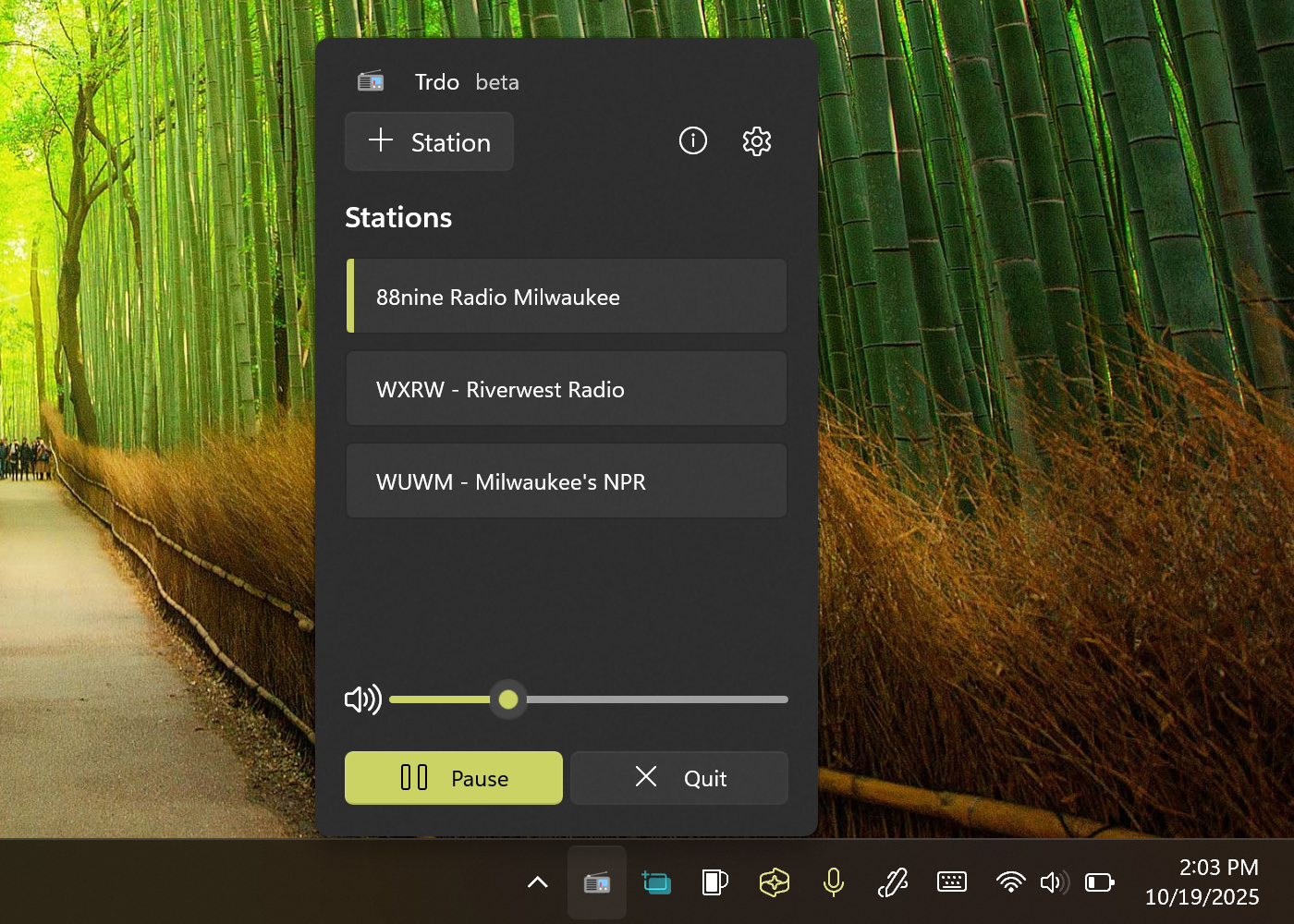Adjust the volume slider handle

pos(507,699)
